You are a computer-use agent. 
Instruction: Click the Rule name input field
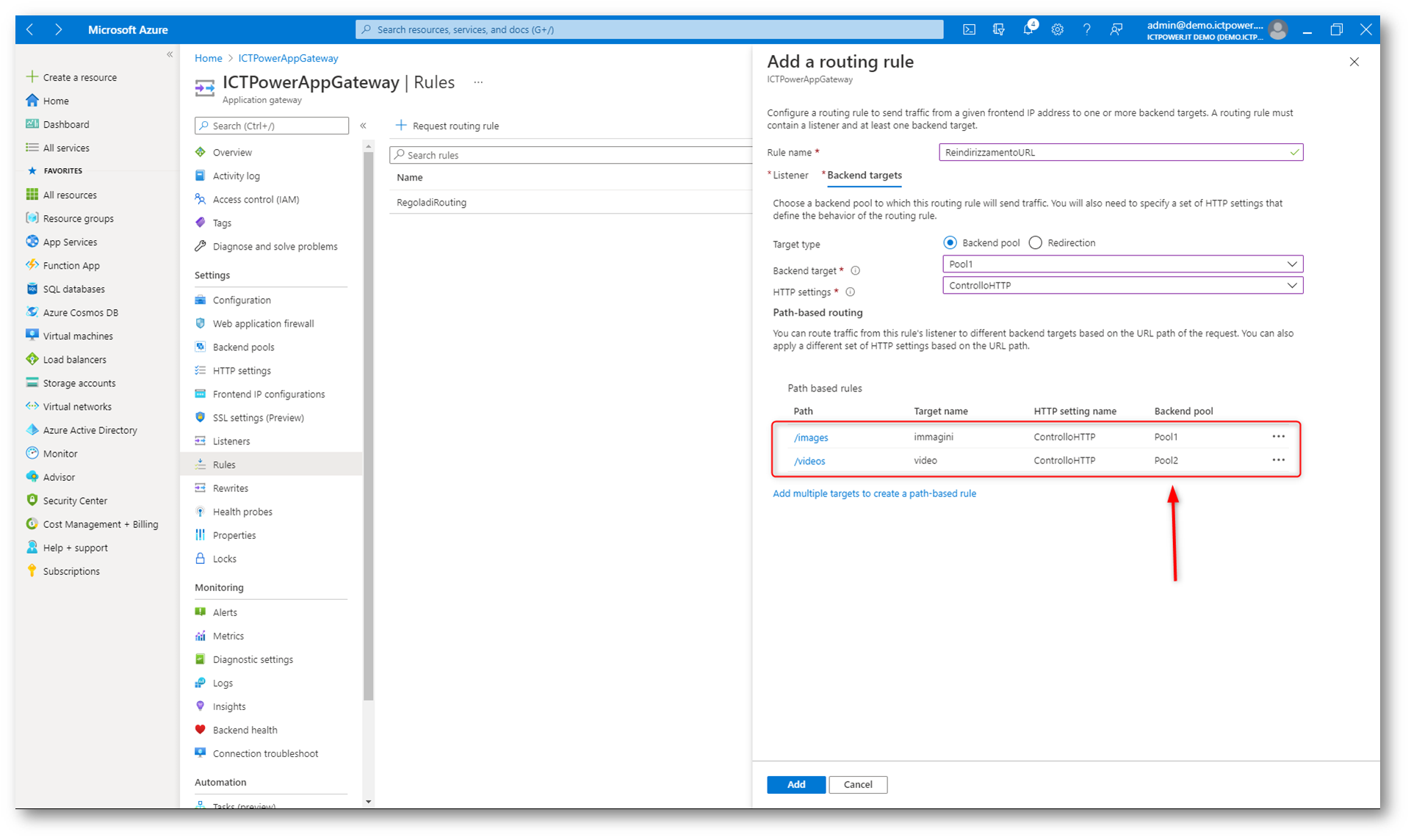coord(1121,152)
